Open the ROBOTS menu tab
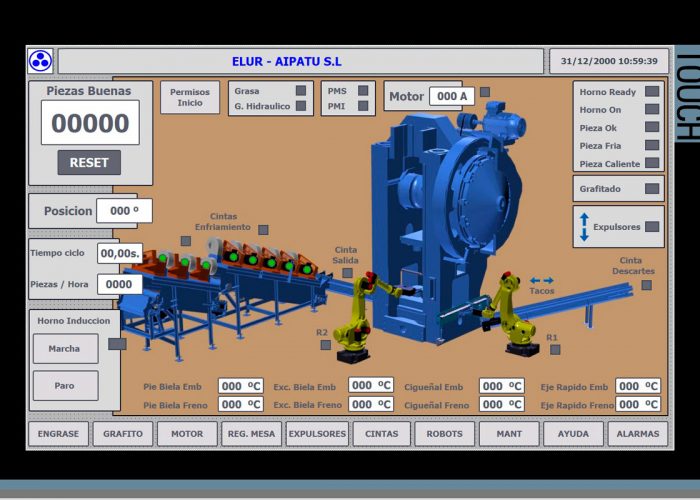700x500 pixels. (x=444, y=434)
